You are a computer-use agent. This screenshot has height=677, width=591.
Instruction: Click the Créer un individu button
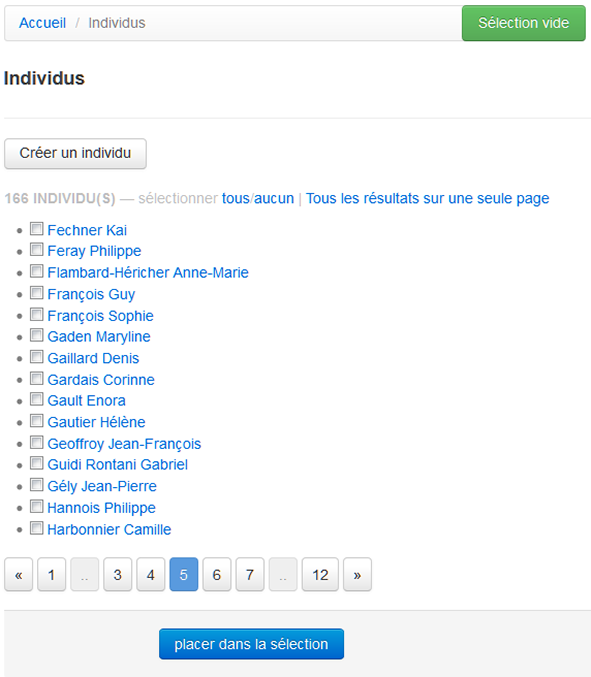coord(75,153)
